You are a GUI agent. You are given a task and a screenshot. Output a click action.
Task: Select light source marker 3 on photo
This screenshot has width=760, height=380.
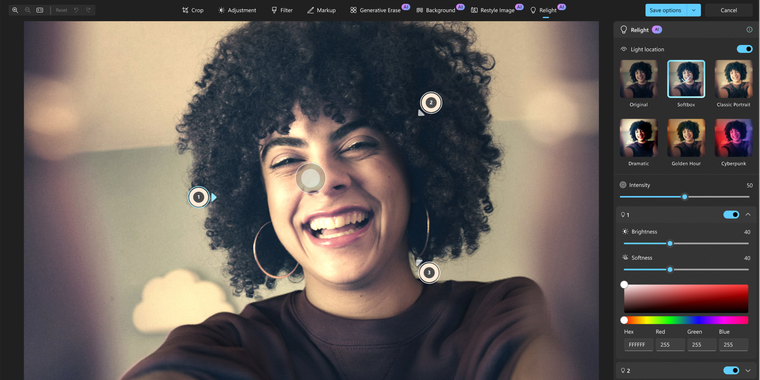(428, 273)
